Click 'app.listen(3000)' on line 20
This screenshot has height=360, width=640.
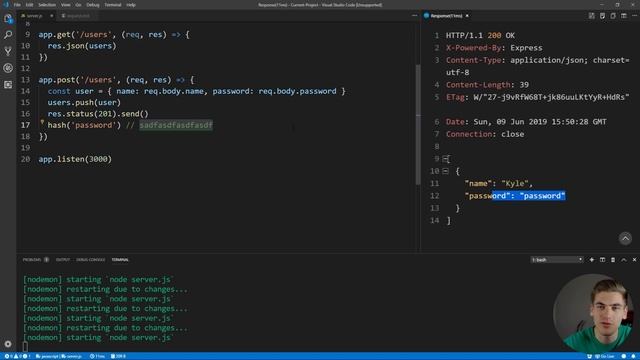75,159
